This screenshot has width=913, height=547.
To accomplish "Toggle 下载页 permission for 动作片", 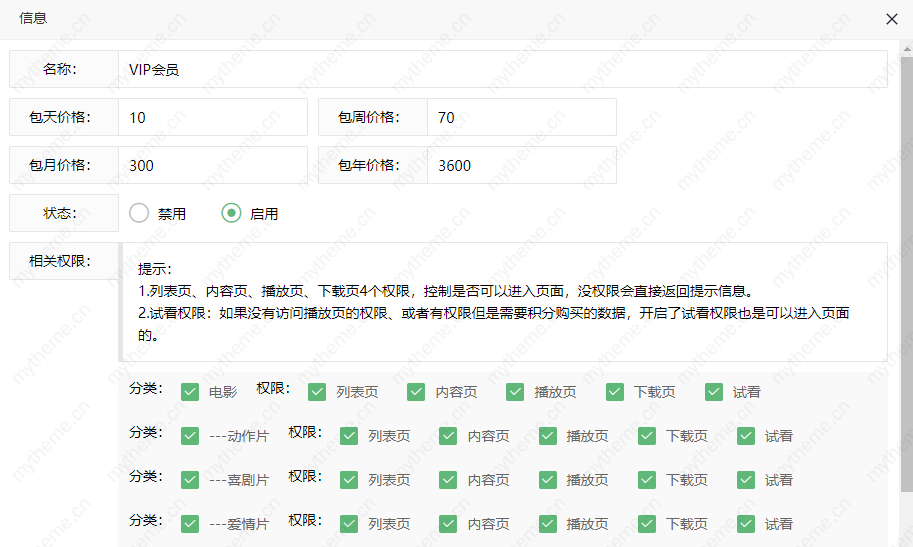I will click(x=648, y=436).
